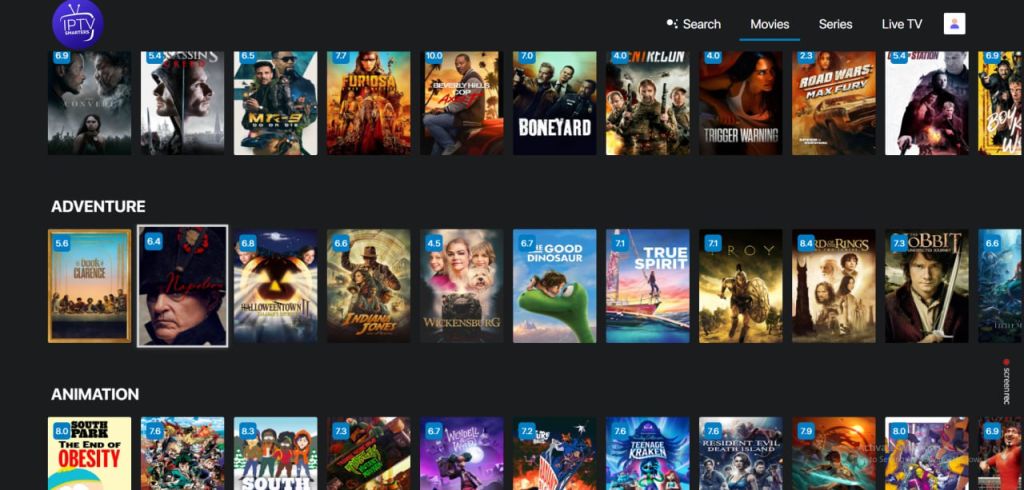Open The Good Dinosaur poster
Screen dimensions: 1024x490
click(x=554, y=286)
